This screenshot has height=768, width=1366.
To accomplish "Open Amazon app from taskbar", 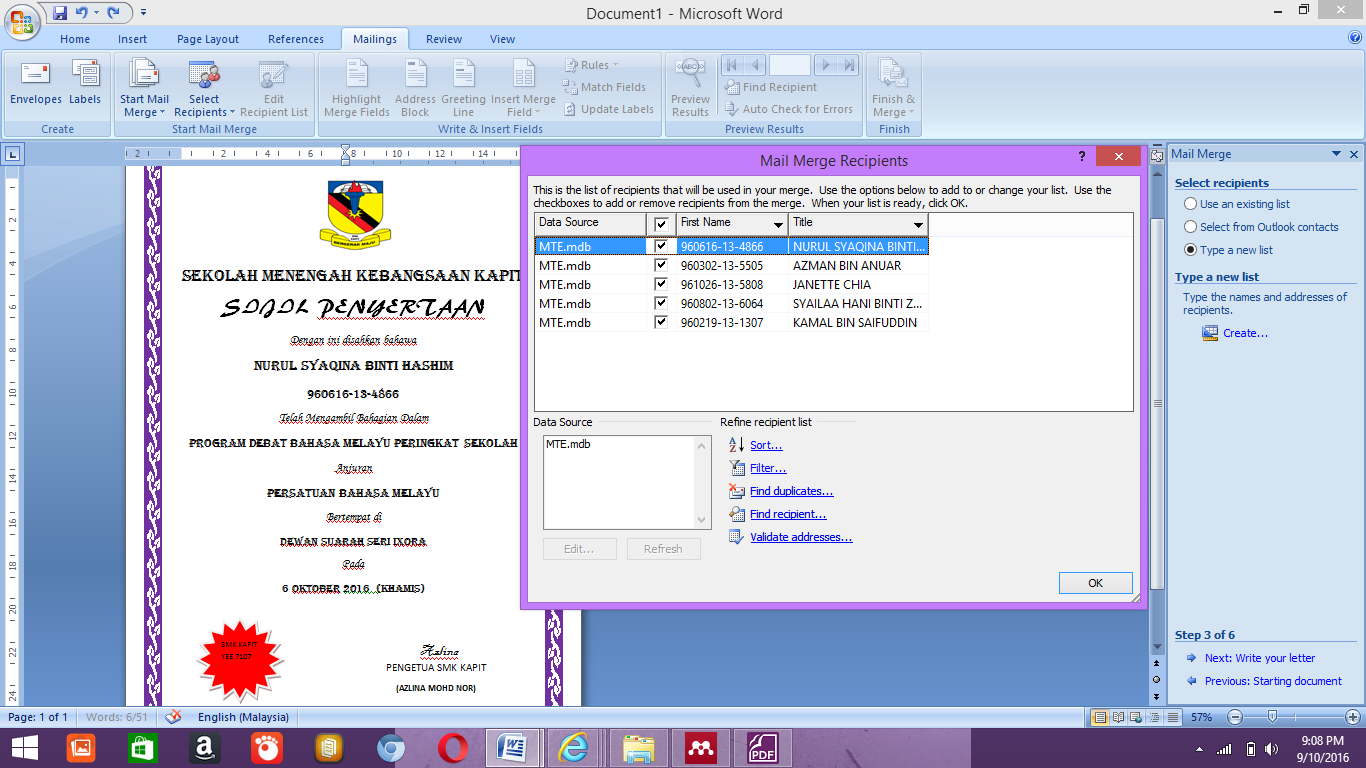I will [x=204, y=748].
